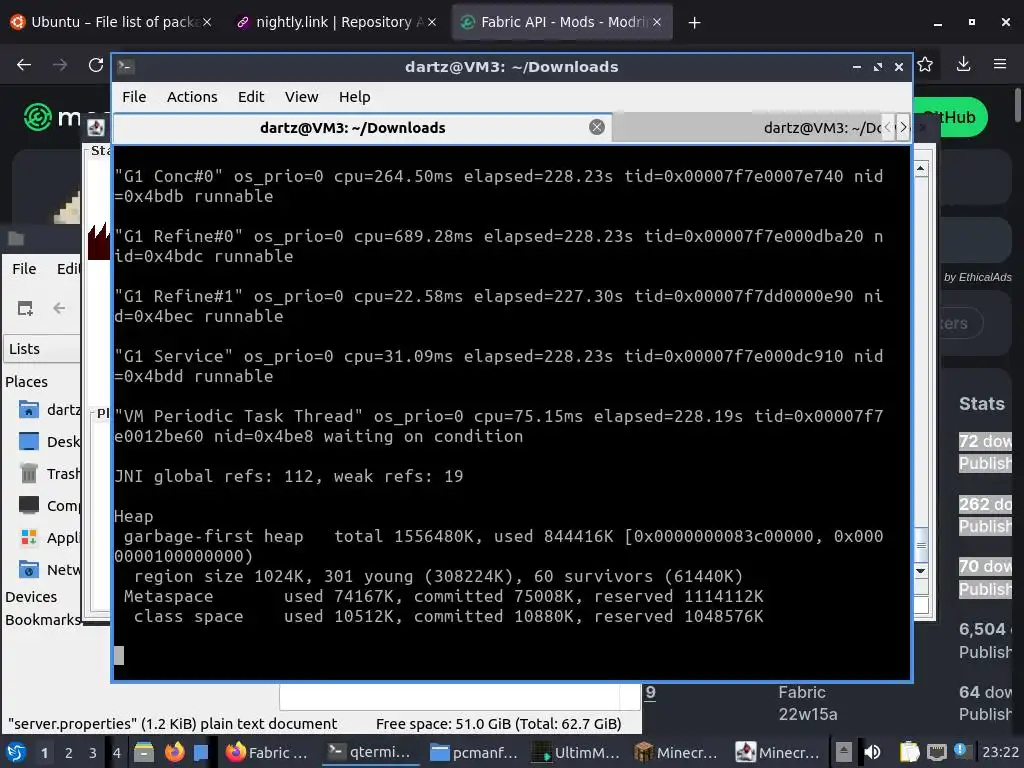Select Applications in file manager Places

click(x=50, y=537)
